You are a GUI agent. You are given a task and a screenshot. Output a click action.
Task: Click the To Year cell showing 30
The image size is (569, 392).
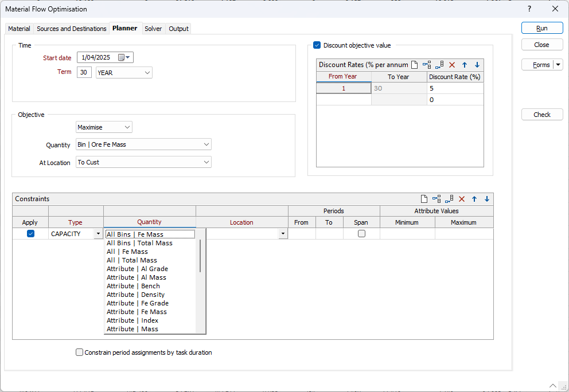pyautogui.click(x=399, y=88)
